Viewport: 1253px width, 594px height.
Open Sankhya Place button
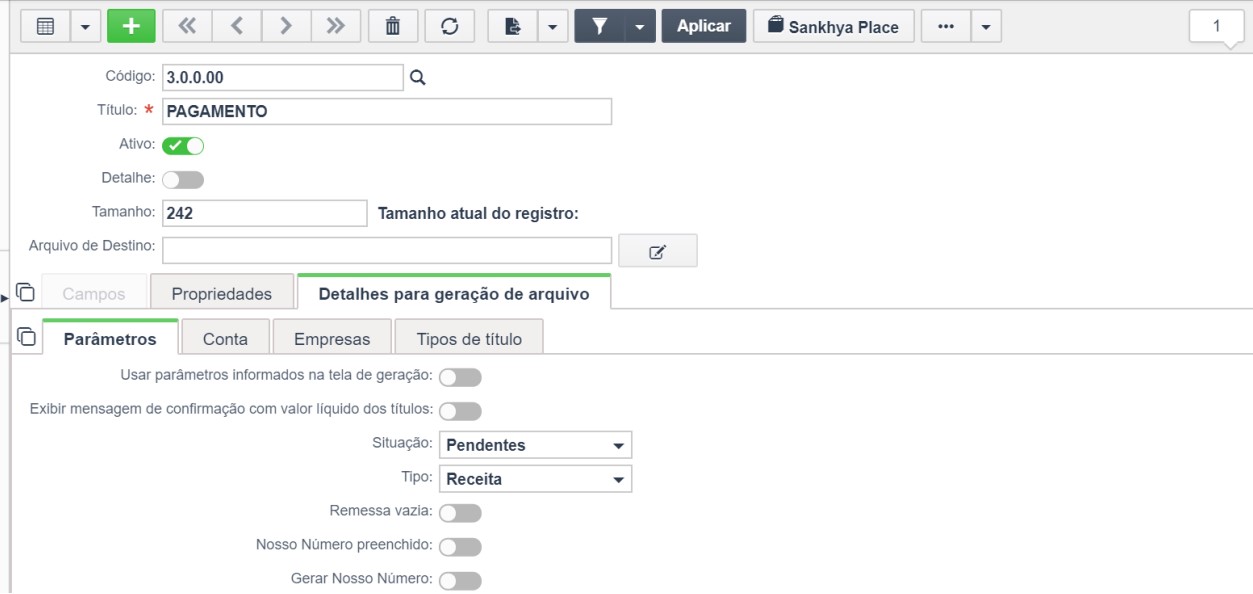point(833,26)
